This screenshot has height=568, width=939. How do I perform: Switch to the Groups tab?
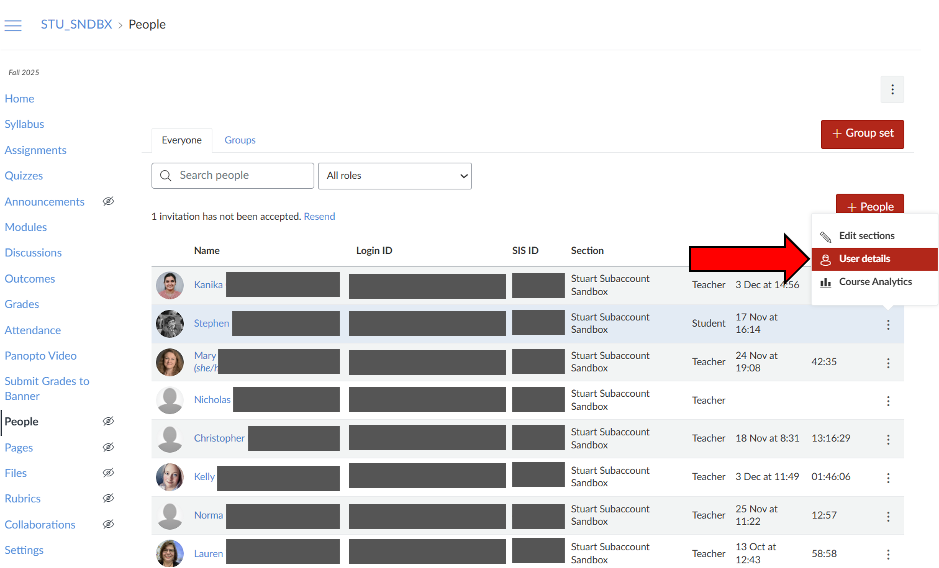[x=240, y=140]
